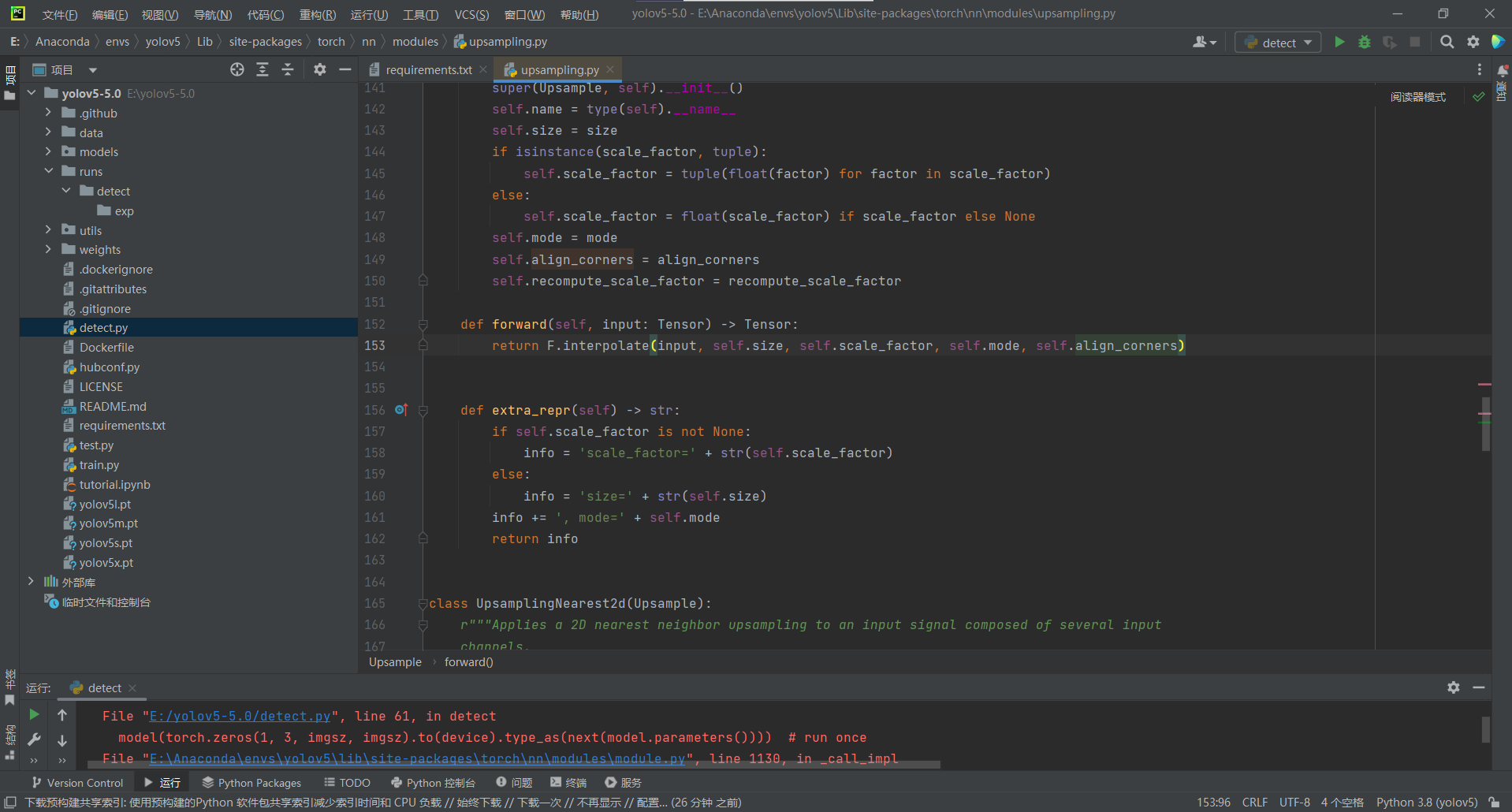Collapse the runs folder
1512x812 pixels.
(x=48, y=171)
